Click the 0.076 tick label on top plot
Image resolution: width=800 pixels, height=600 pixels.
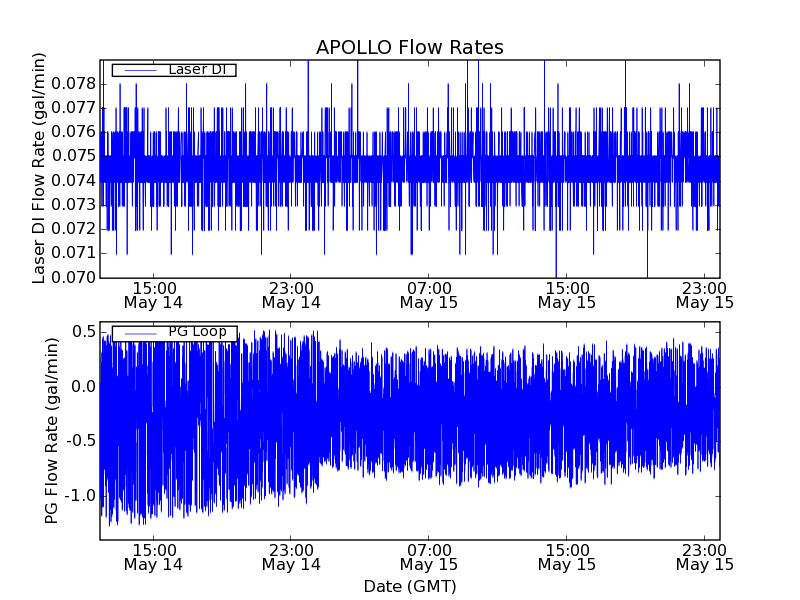click(x=75, y=131)
